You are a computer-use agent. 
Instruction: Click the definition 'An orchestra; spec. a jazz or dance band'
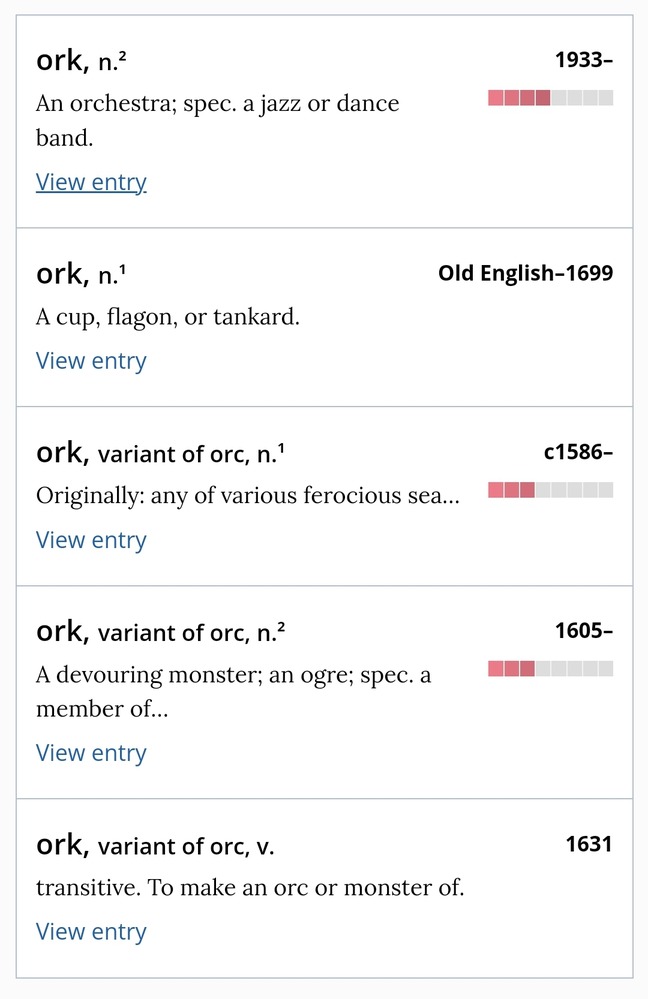[x=217, y=120]
